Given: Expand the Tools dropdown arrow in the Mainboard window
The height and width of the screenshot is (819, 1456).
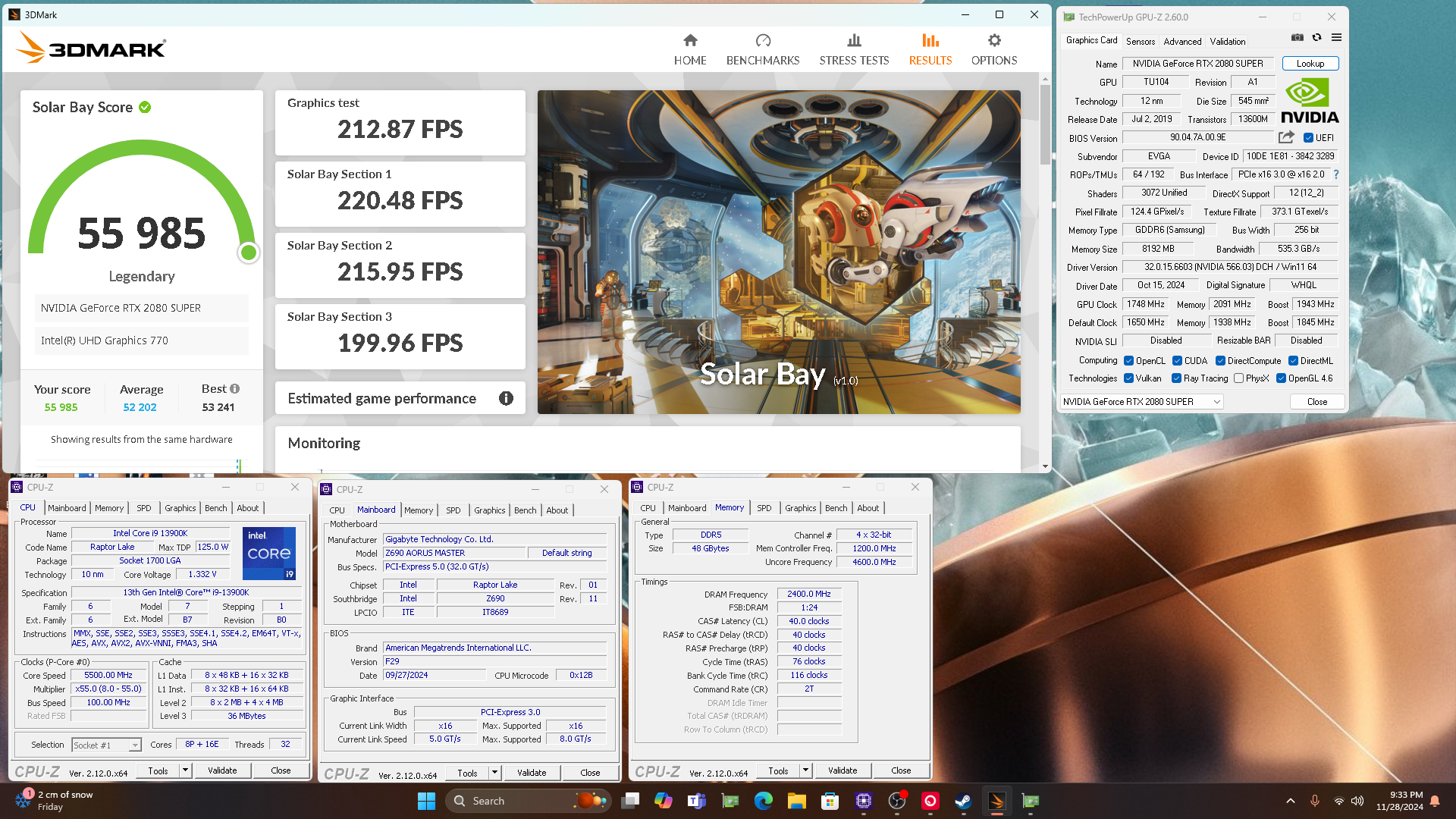Looking at the screenshot, I should point(494,773).
